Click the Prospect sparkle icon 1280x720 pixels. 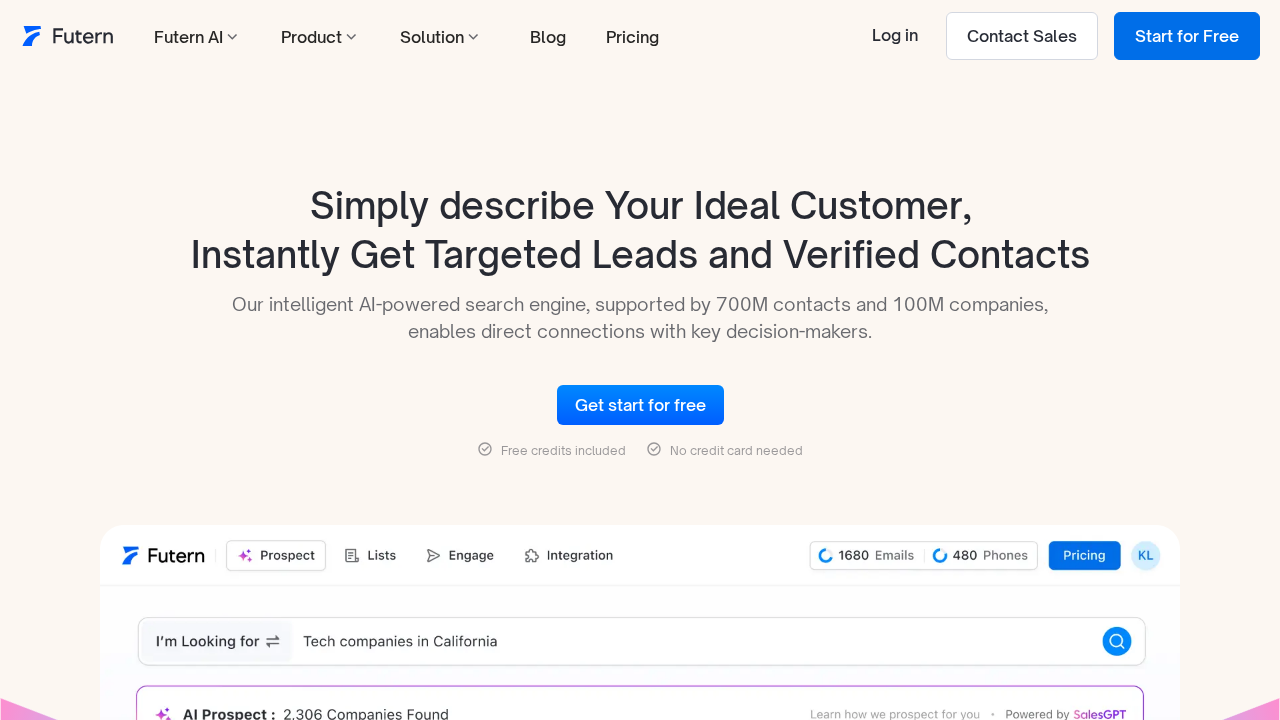pos(245,556)
